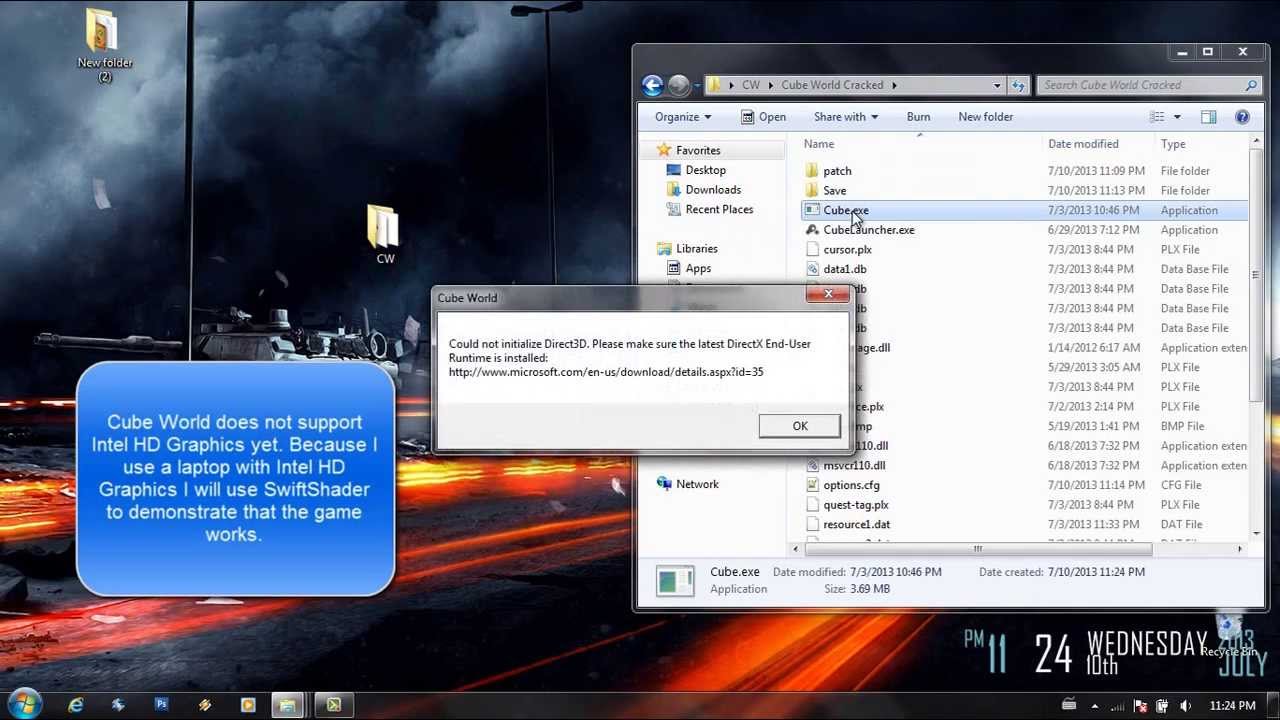Open the network signal tray icon
This screenshot has width=1280, height=720.
coord(1118,706)
